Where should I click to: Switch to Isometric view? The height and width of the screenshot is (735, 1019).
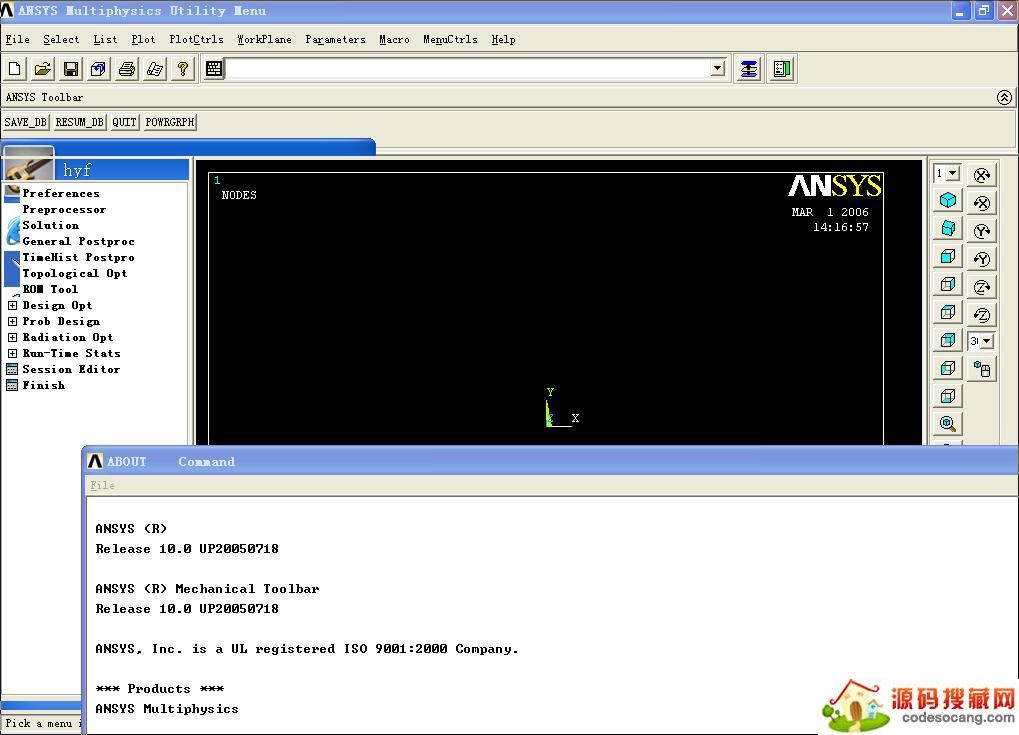(x=948, y=200)
